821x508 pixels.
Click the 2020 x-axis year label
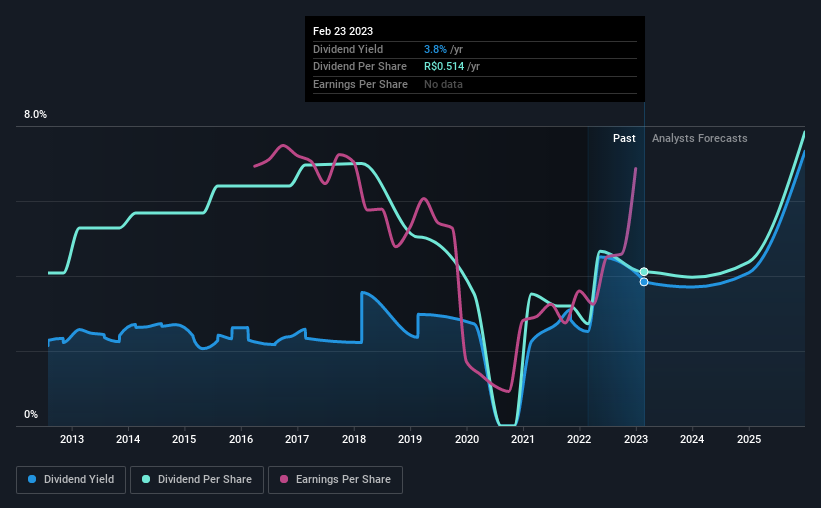coord(466,439)
